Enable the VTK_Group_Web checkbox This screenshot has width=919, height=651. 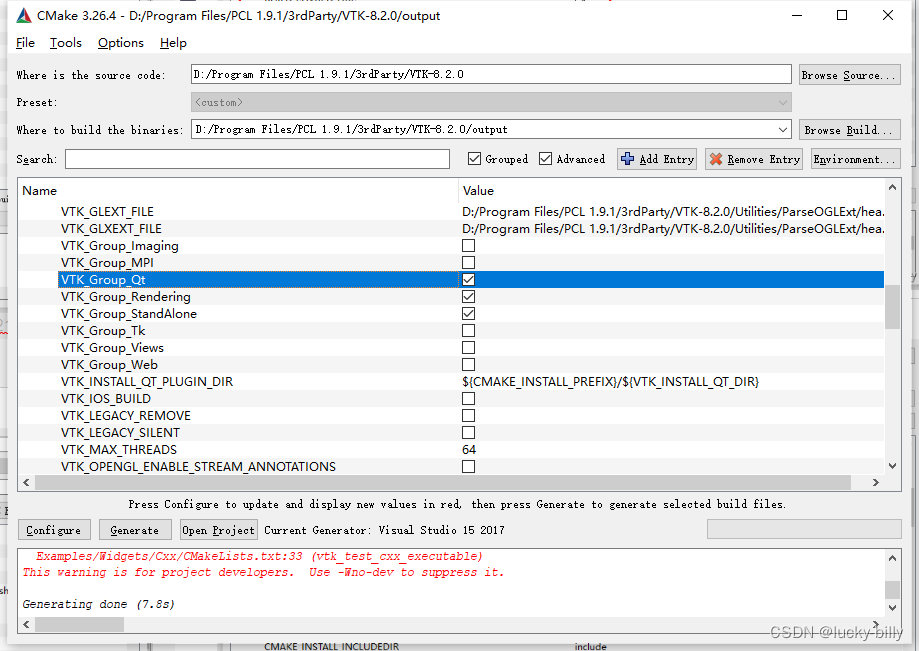(468, 364)
